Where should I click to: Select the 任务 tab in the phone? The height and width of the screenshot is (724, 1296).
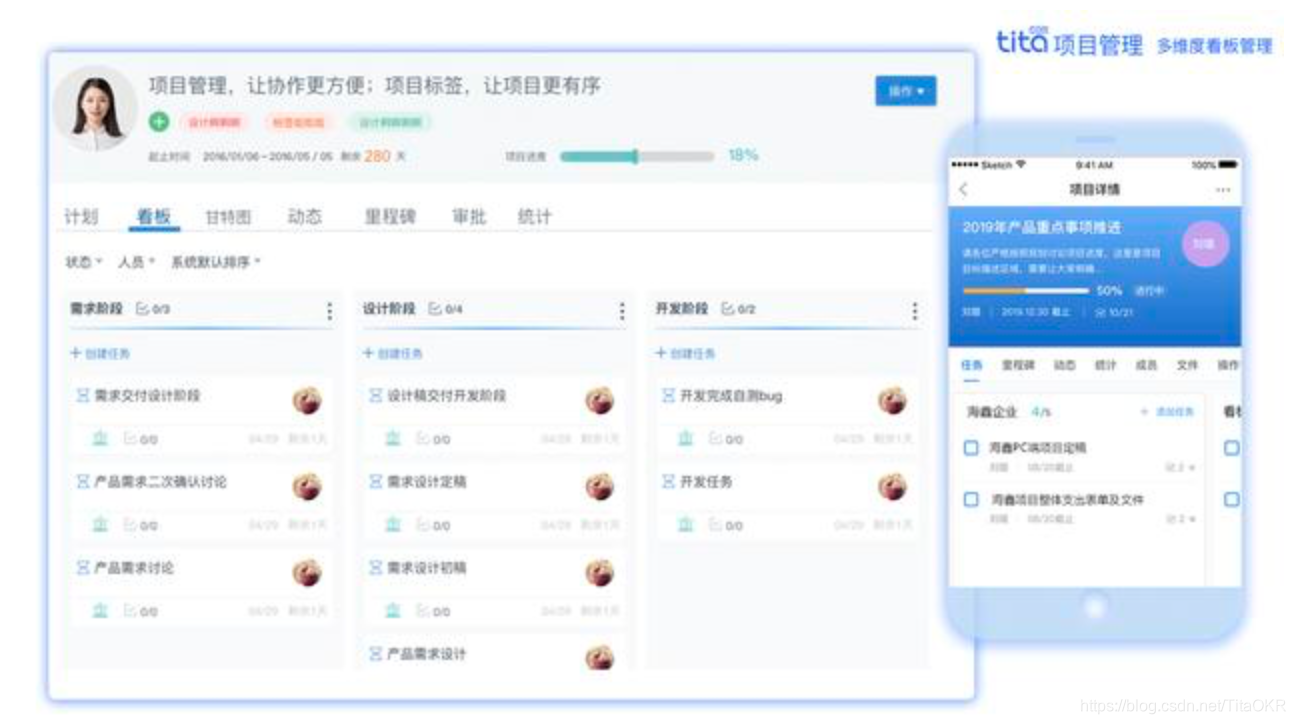pos(971,365)
